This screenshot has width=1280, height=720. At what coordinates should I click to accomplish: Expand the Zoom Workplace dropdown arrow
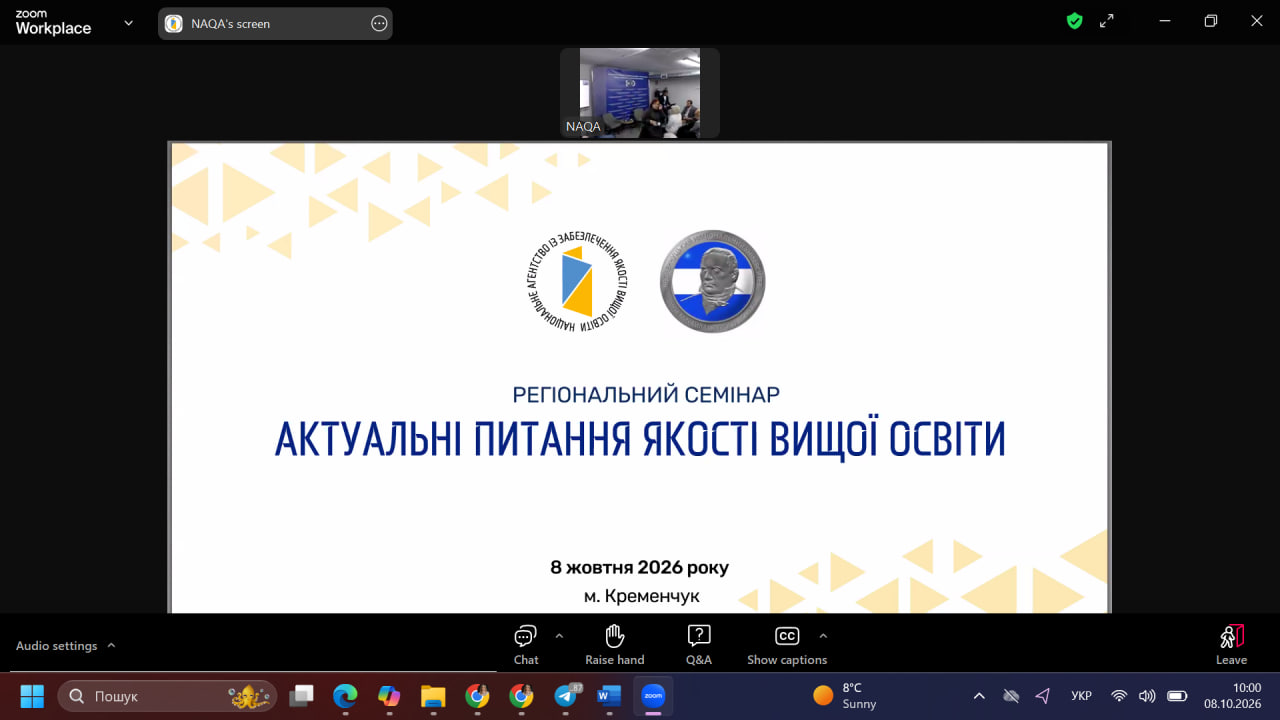coord(128,23)
